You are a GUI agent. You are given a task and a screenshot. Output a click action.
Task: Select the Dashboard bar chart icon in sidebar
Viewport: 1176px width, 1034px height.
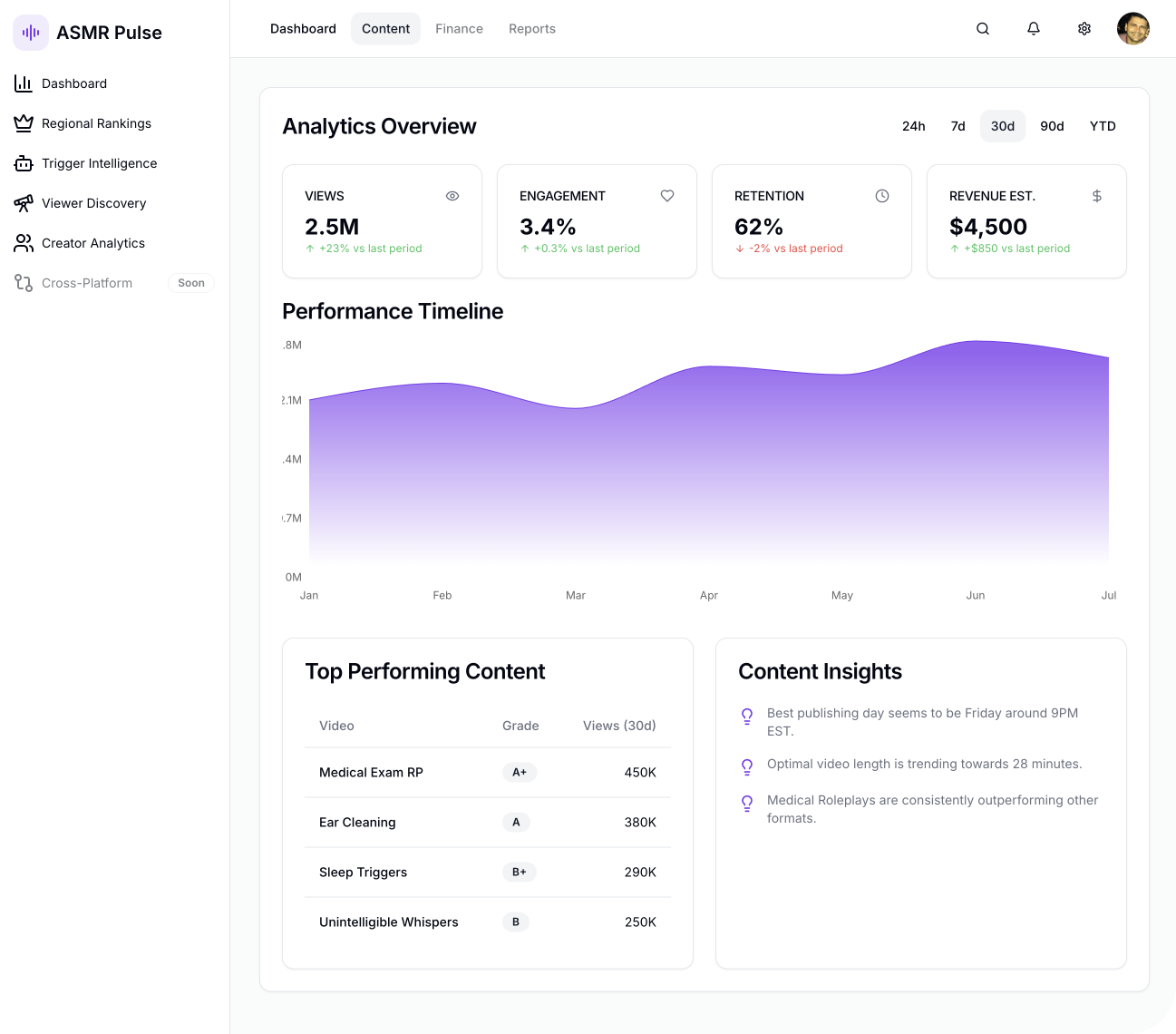(x=23, y=83)
